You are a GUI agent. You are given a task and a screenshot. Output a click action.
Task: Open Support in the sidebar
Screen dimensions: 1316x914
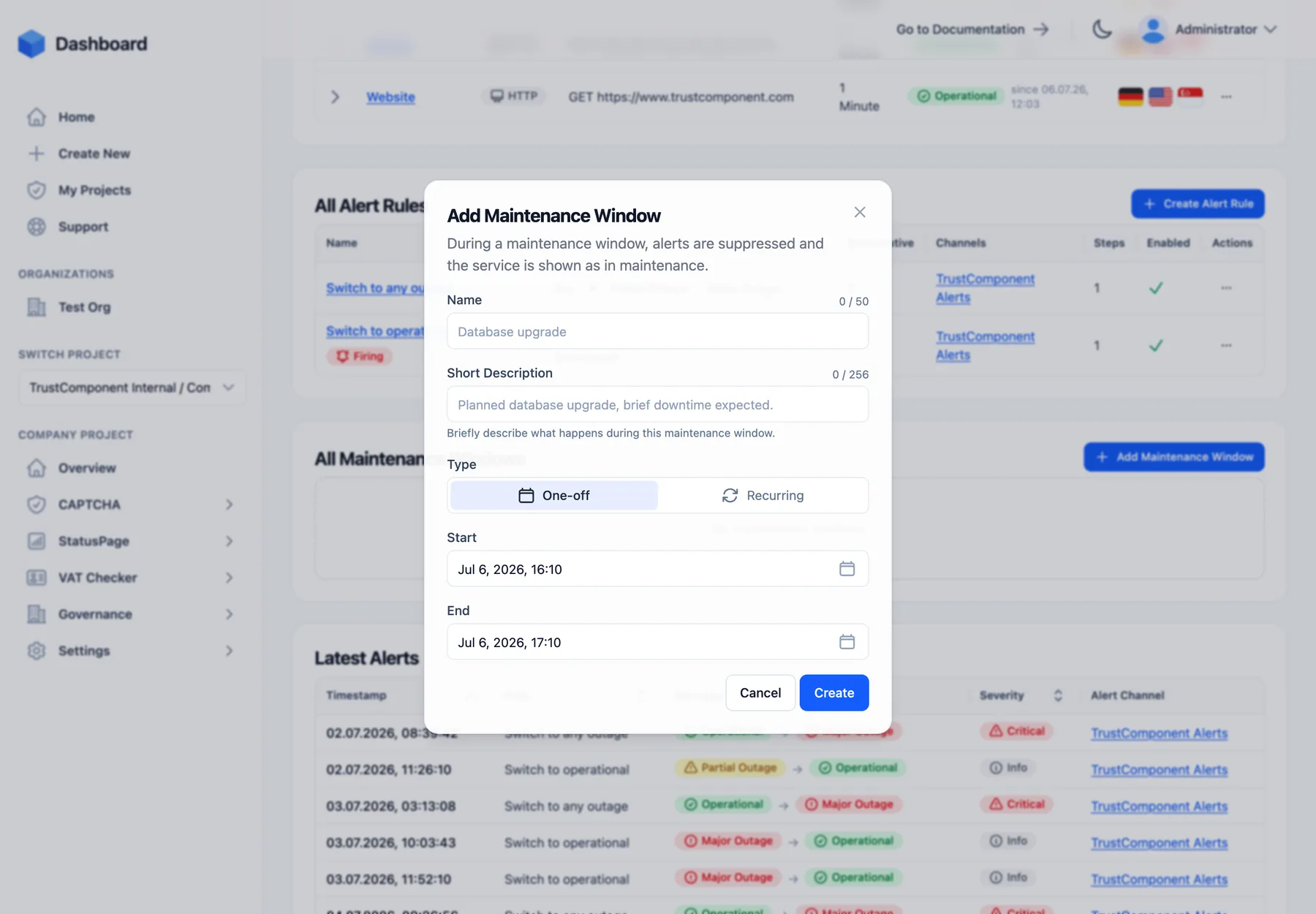(83, 227)
